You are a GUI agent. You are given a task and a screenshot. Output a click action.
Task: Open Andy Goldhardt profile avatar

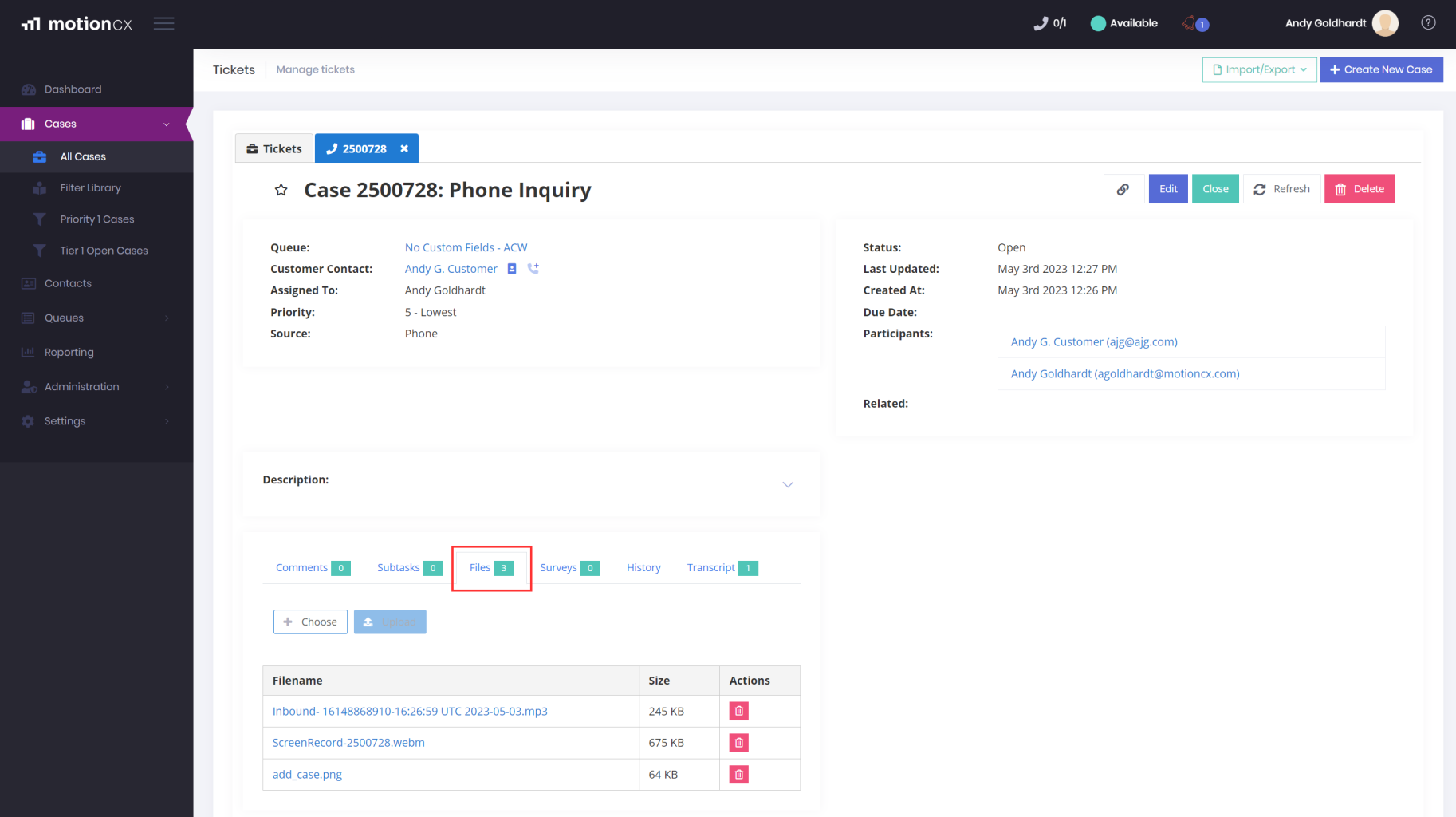(1385, 23)
